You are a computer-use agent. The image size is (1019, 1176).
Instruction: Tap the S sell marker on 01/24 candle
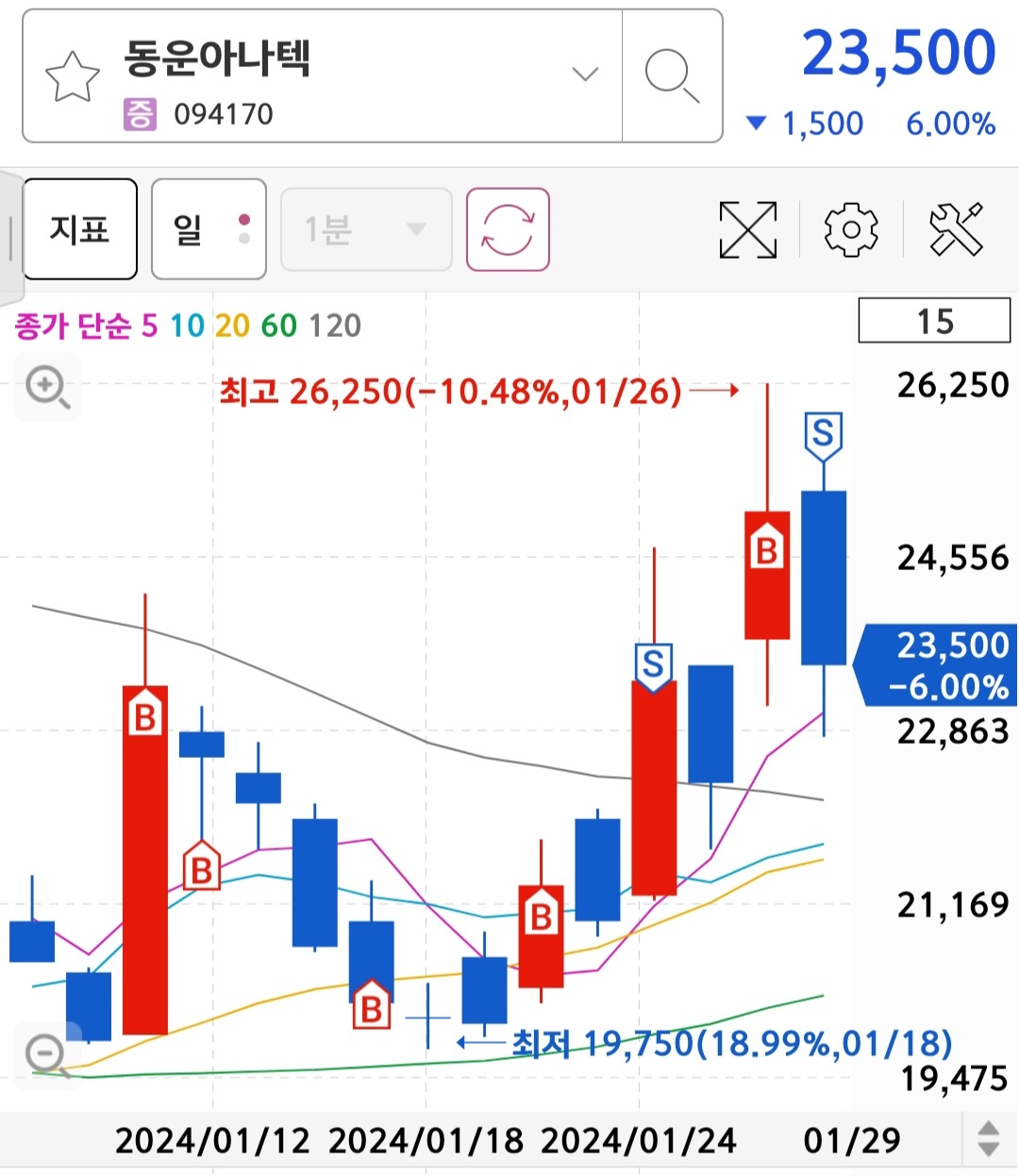coord(653,667)
